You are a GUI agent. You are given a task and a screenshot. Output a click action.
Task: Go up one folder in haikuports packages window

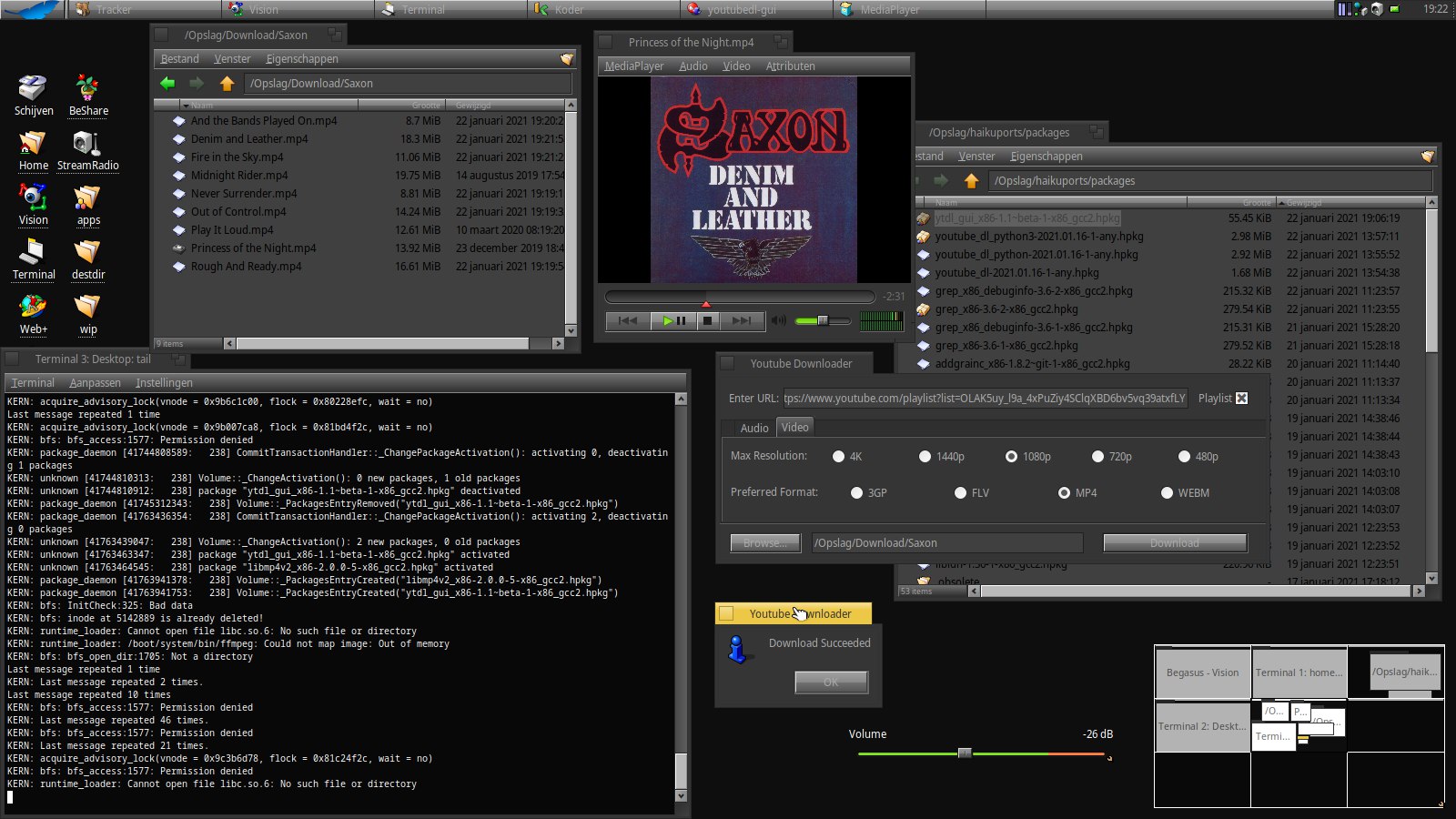[x=971, y=180]
